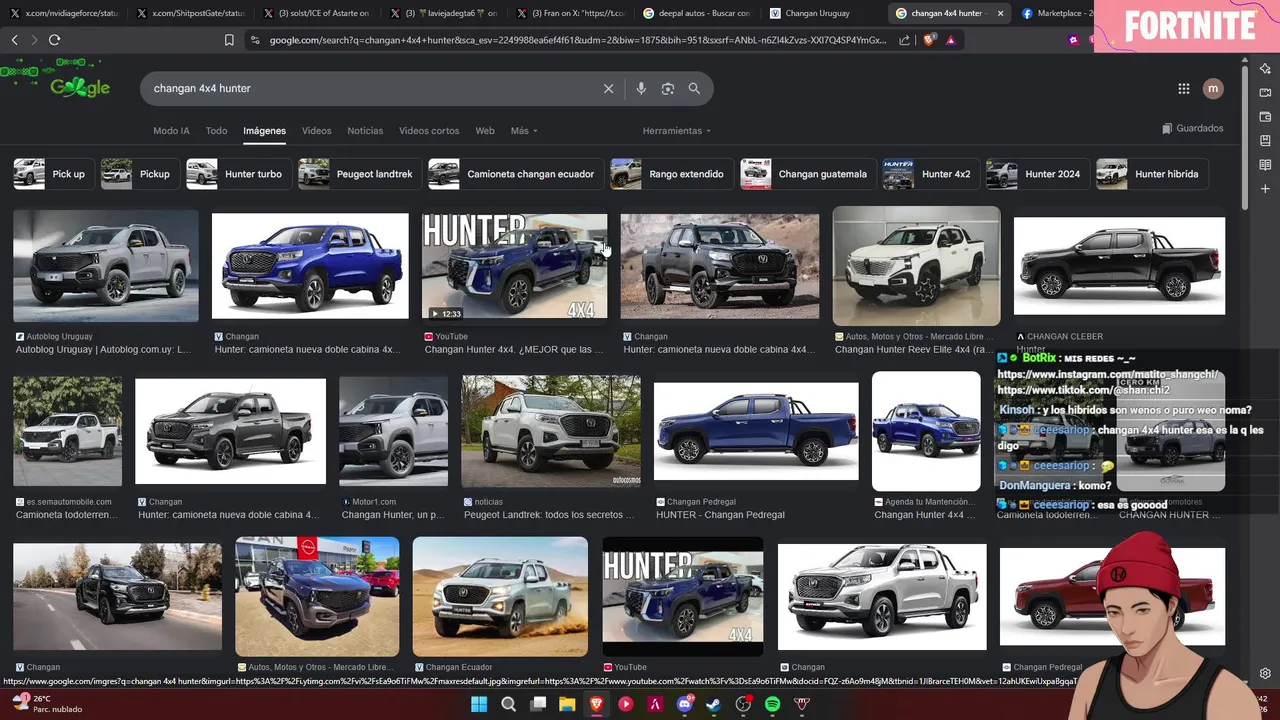1280x720 pixels.
Task: Go back with the browser back arrow
Action: [14, 40]
